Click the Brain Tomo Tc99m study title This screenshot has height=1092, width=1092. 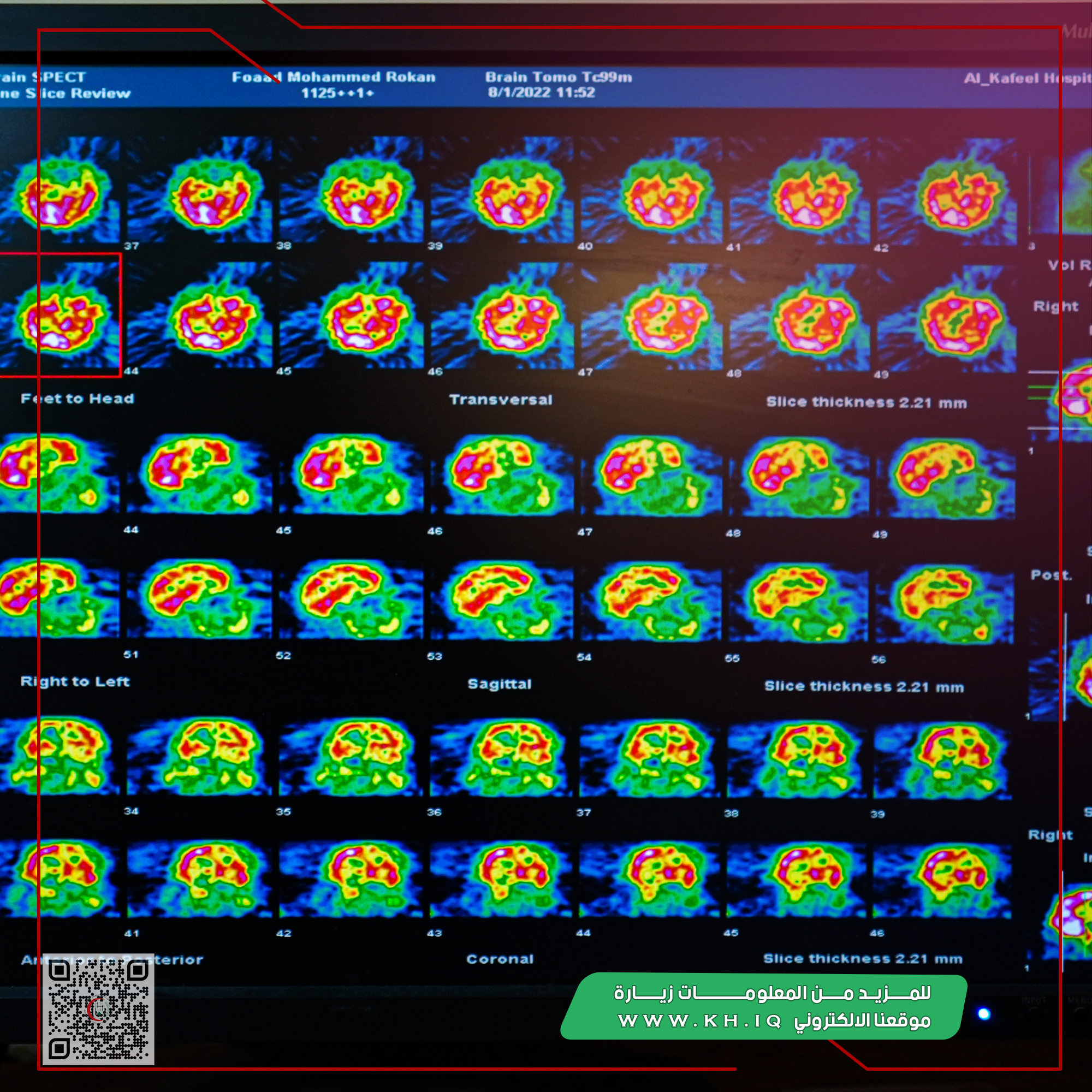pos(559,78)
